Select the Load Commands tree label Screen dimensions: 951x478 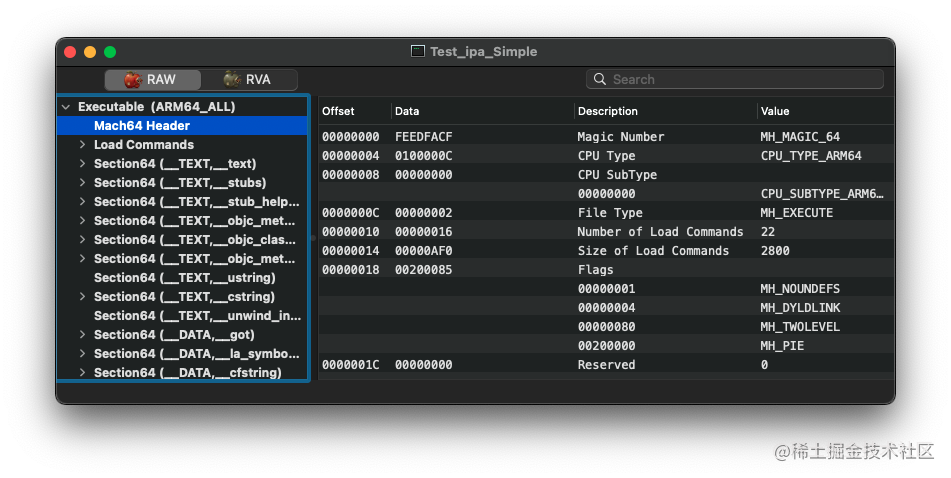click(x=144, y=144)
